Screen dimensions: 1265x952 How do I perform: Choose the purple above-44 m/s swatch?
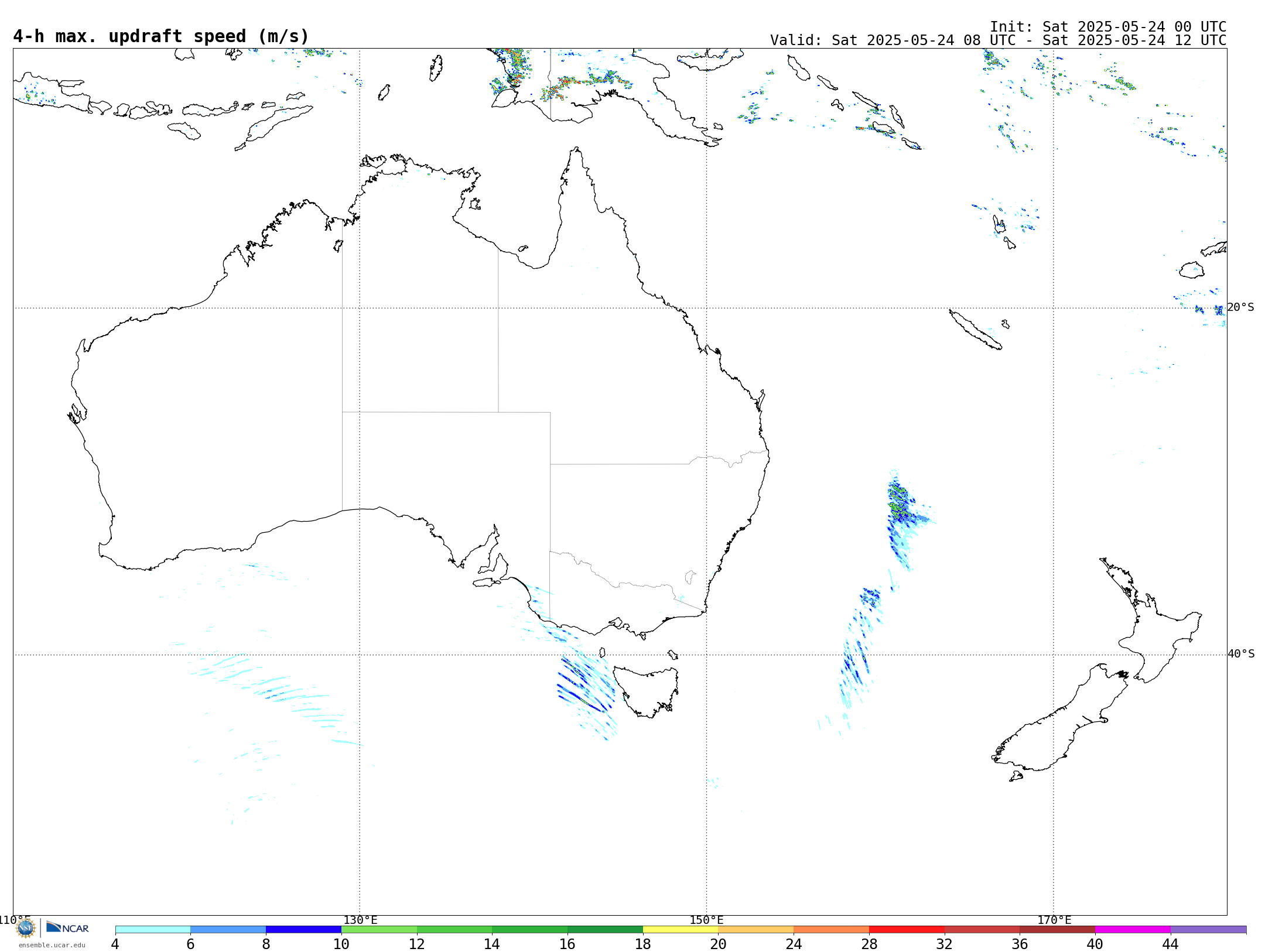tap(1208, 930)
